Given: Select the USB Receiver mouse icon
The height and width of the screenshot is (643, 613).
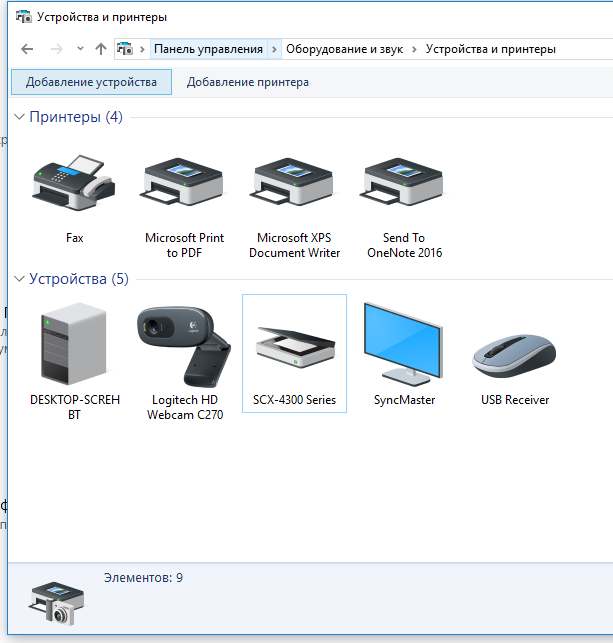Looking at the screenshot, I should [514, 356].
